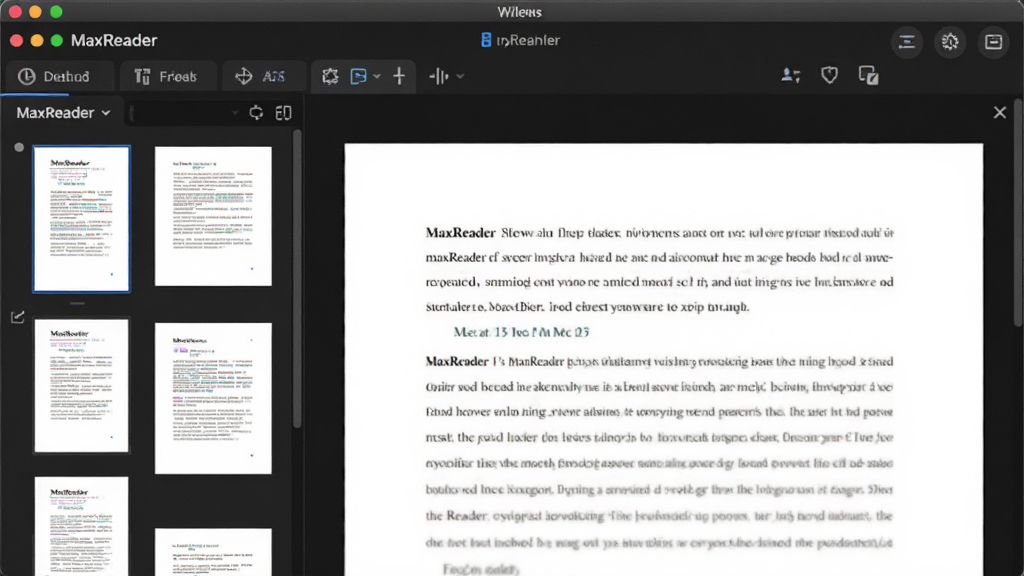The width and height of the screenshot is (1024, 576).
Task: Open the move-arrows tab in the toolbar
Action: point(263,76)
